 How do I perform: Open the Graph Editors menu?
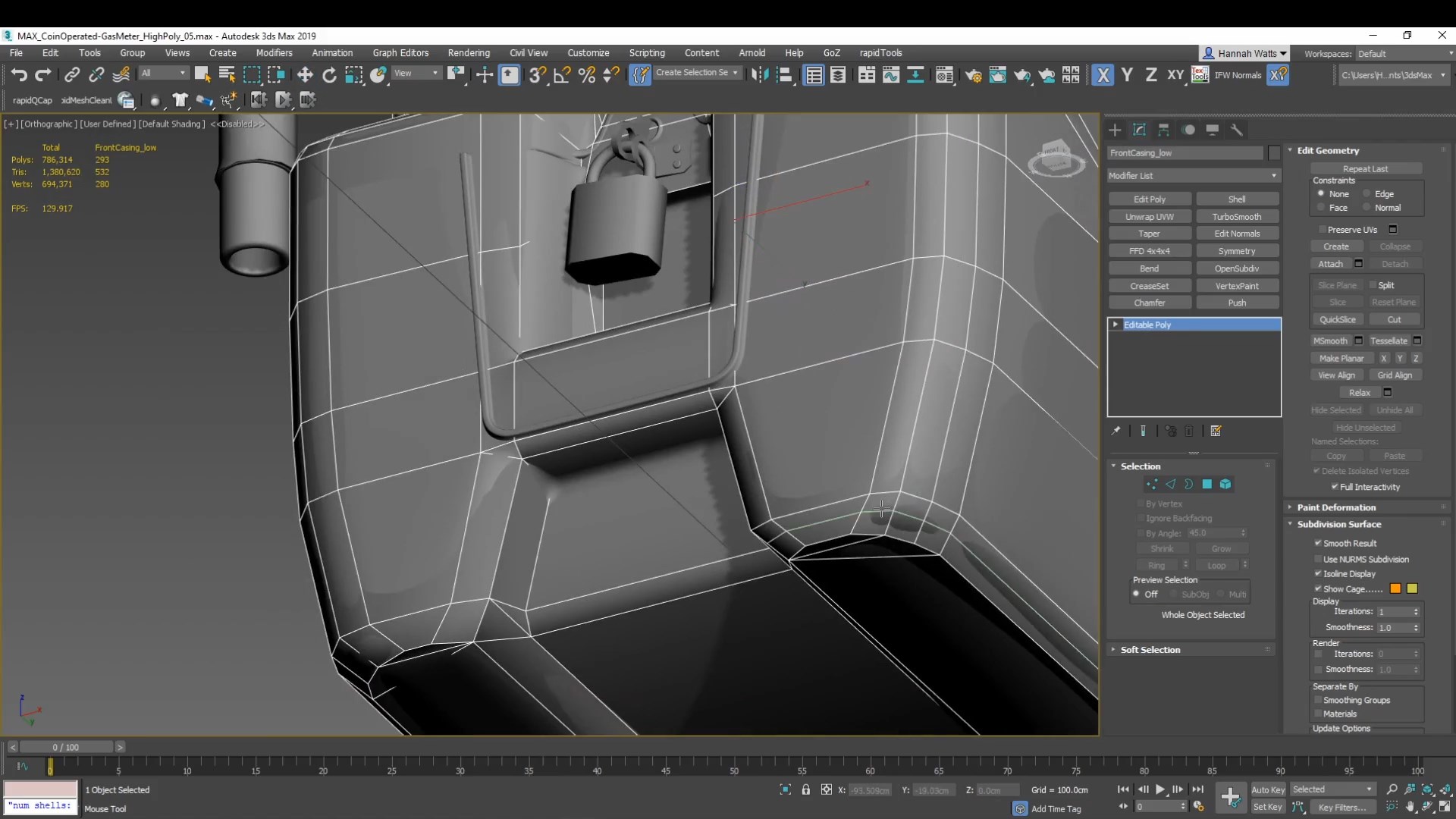tap(400, 53)
